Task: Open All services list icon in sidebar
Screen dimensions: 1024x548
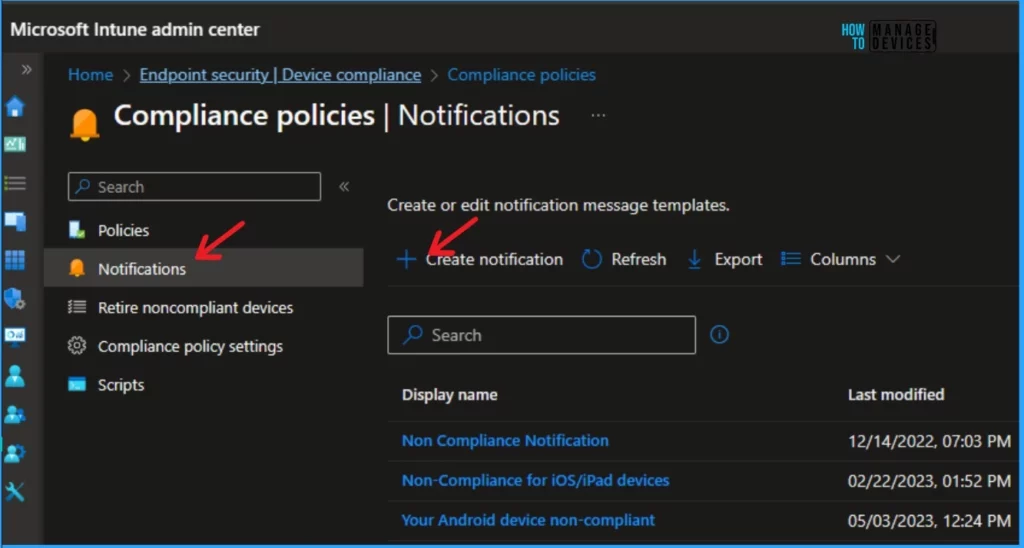Action: [x=15, y=183]
